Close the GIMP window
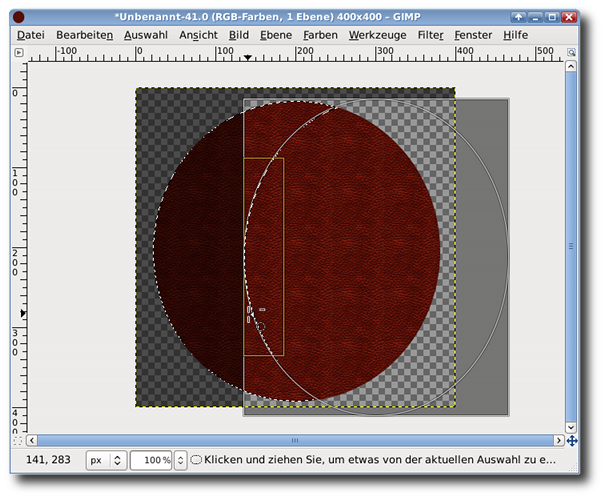The image size is (605, 499). click(569, 17)
